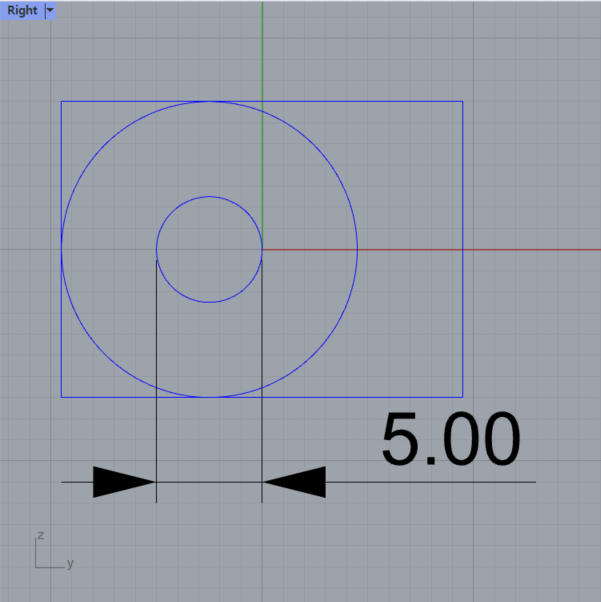Open the Right viewport title menu
Image resolution: width=601 pixels, height=602 pixels.
pyautogui.click(x=22, y=10)
